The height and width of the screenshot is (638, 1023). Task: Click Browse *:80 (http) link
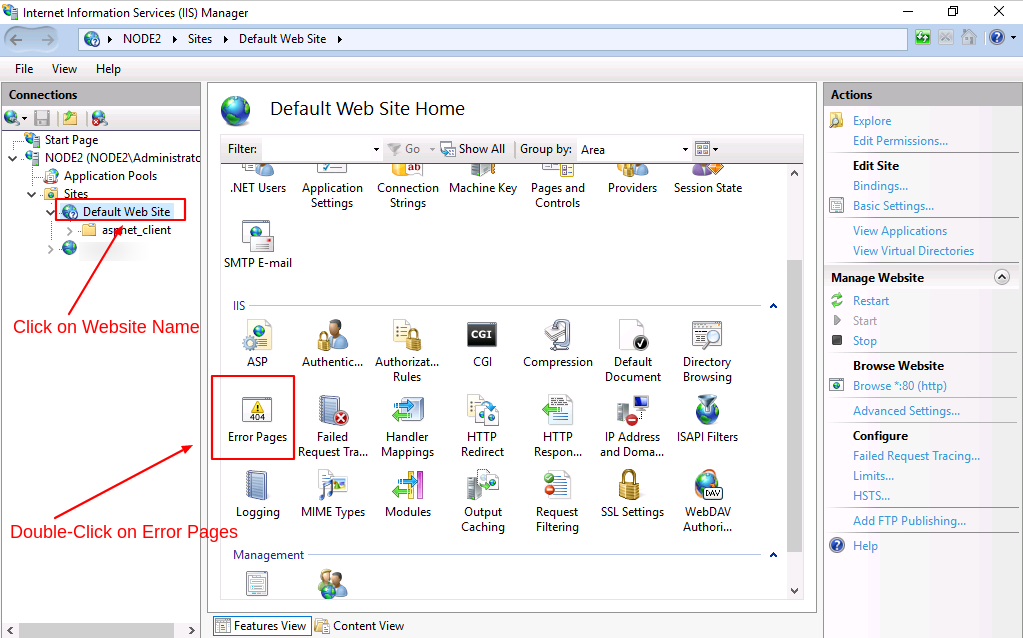(x=900, y=386)
